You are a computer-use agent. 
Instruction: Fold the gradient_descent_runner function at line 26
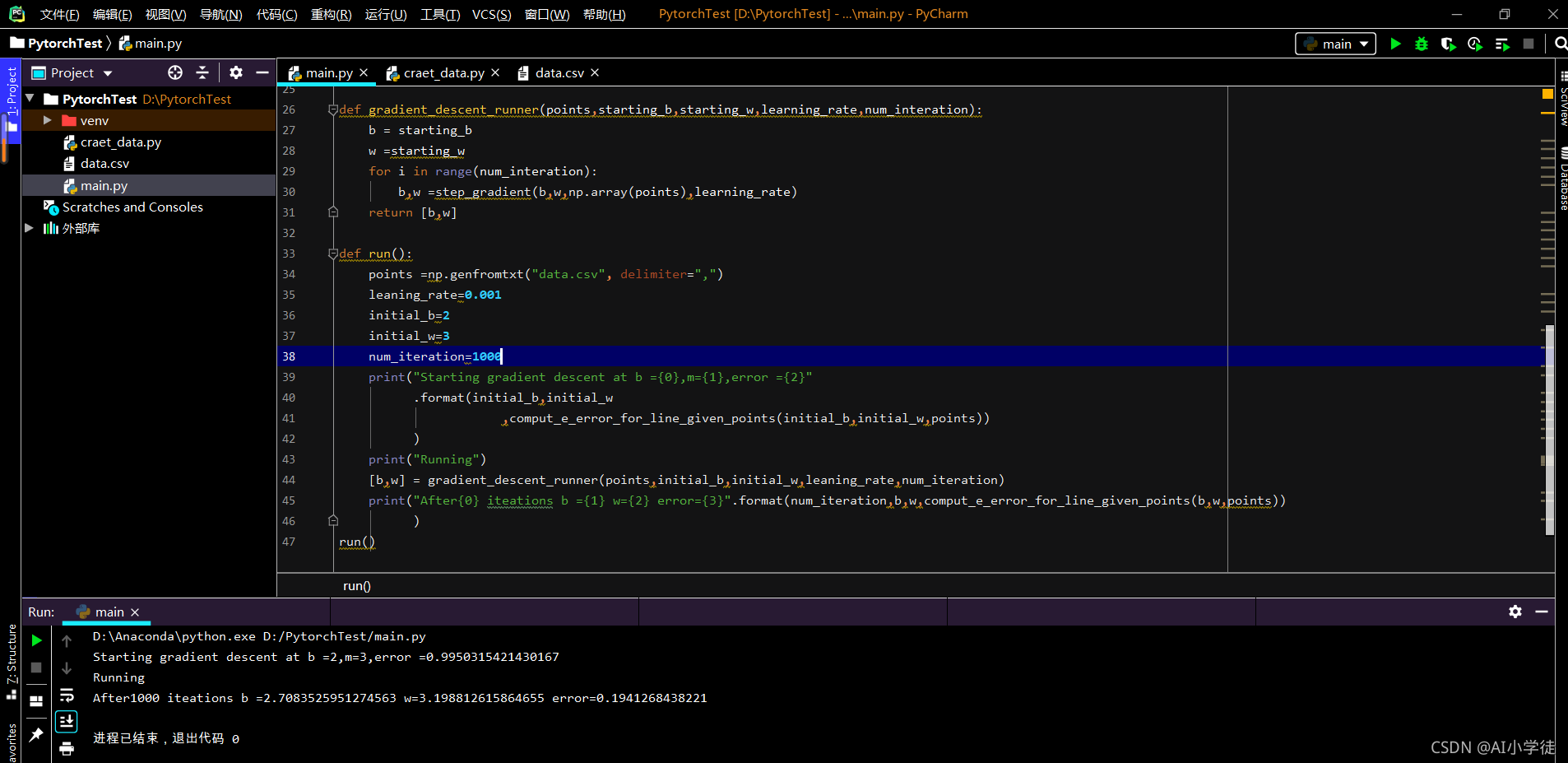333,109
